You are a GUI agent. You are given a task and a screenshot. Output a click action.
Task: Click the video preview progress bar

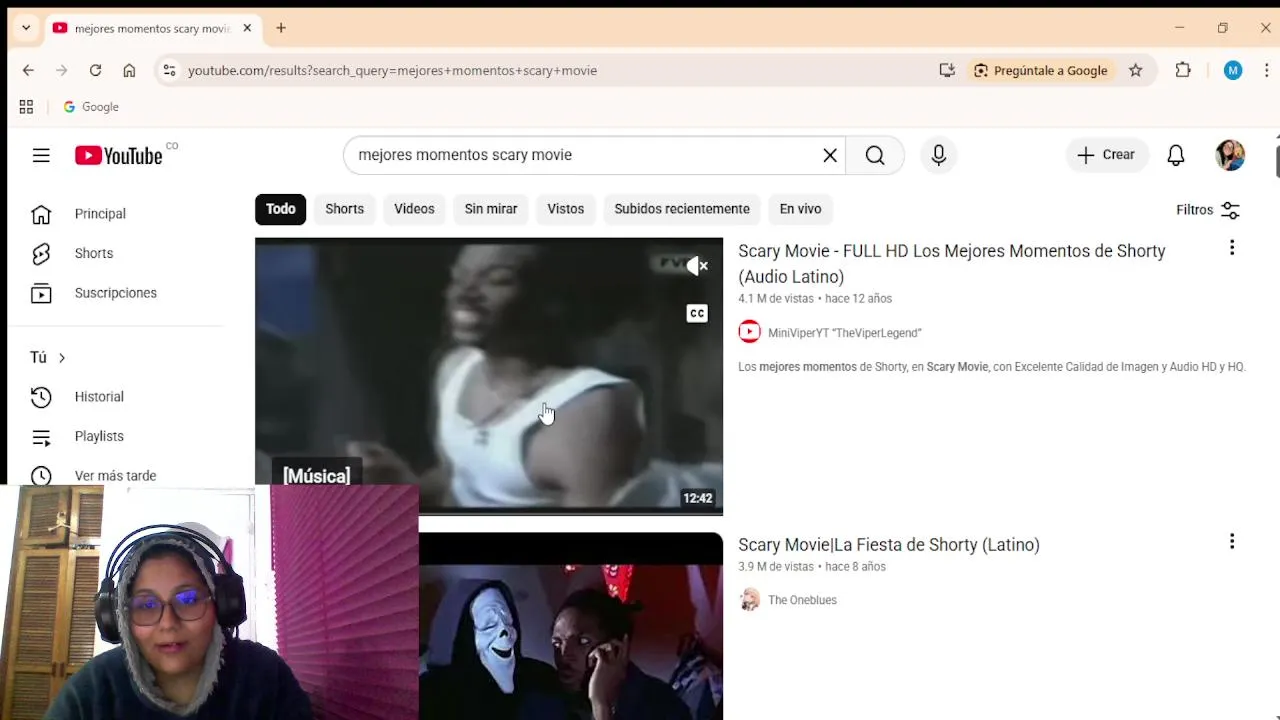489,513
